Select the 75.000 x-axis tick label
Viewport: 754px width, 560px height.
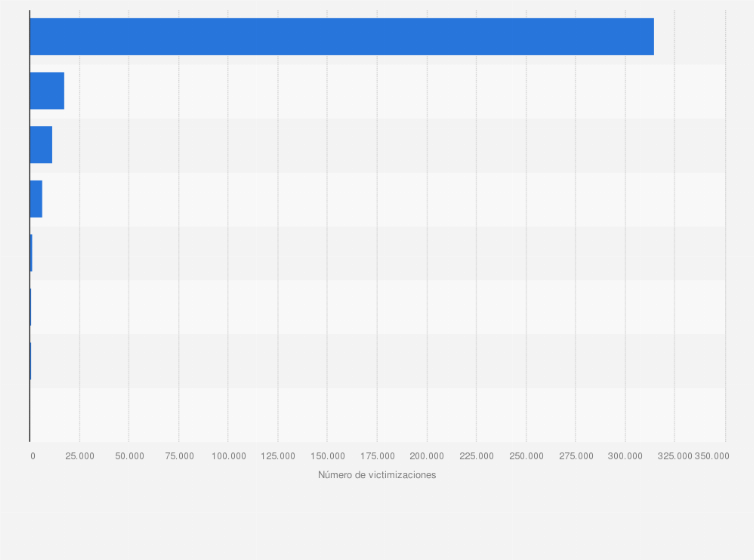pyautogui.click(x=179, y=456)
